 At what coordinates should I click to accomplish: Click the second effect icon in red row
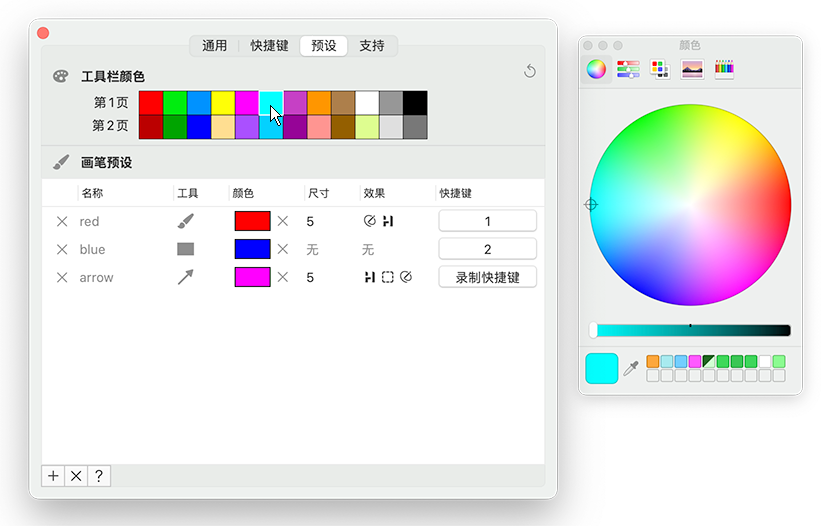coord(388,221)
